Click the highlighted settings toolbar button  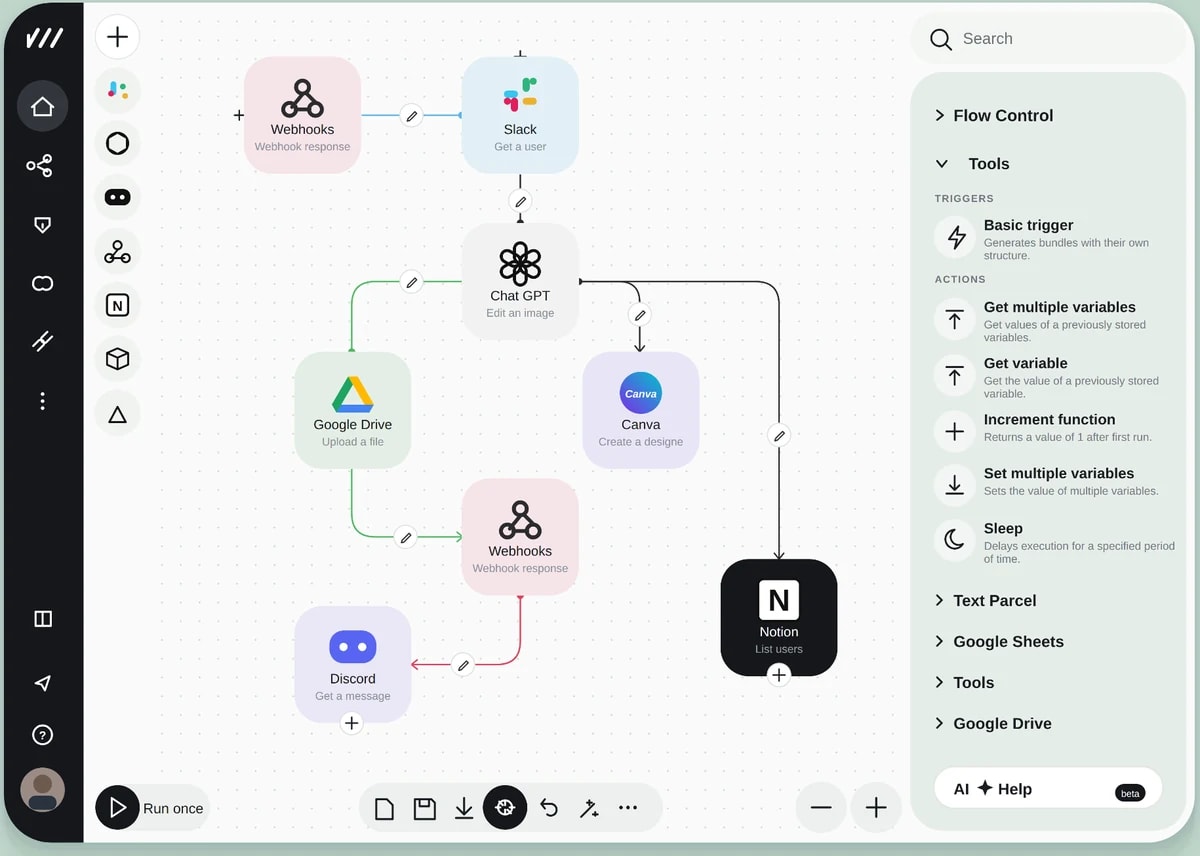click(x=505, y=807)
